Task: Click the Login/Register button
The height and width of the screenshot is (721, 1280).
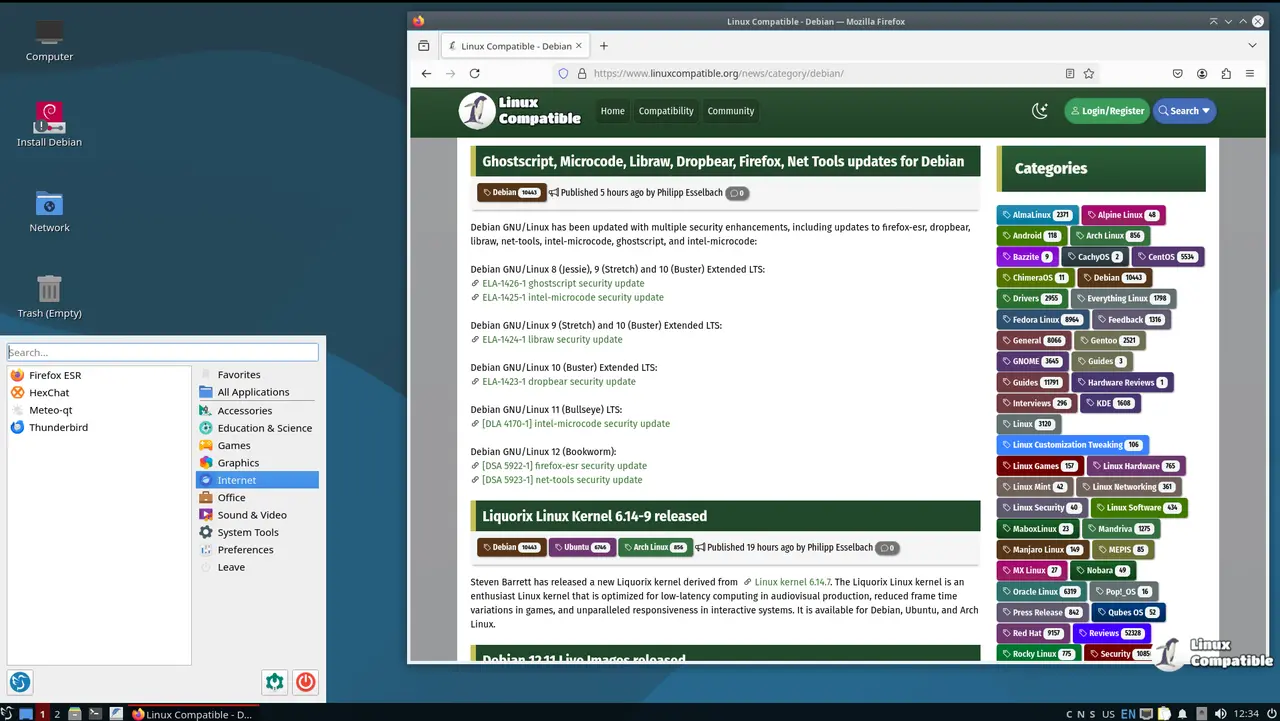Action: click(1106, 111)
